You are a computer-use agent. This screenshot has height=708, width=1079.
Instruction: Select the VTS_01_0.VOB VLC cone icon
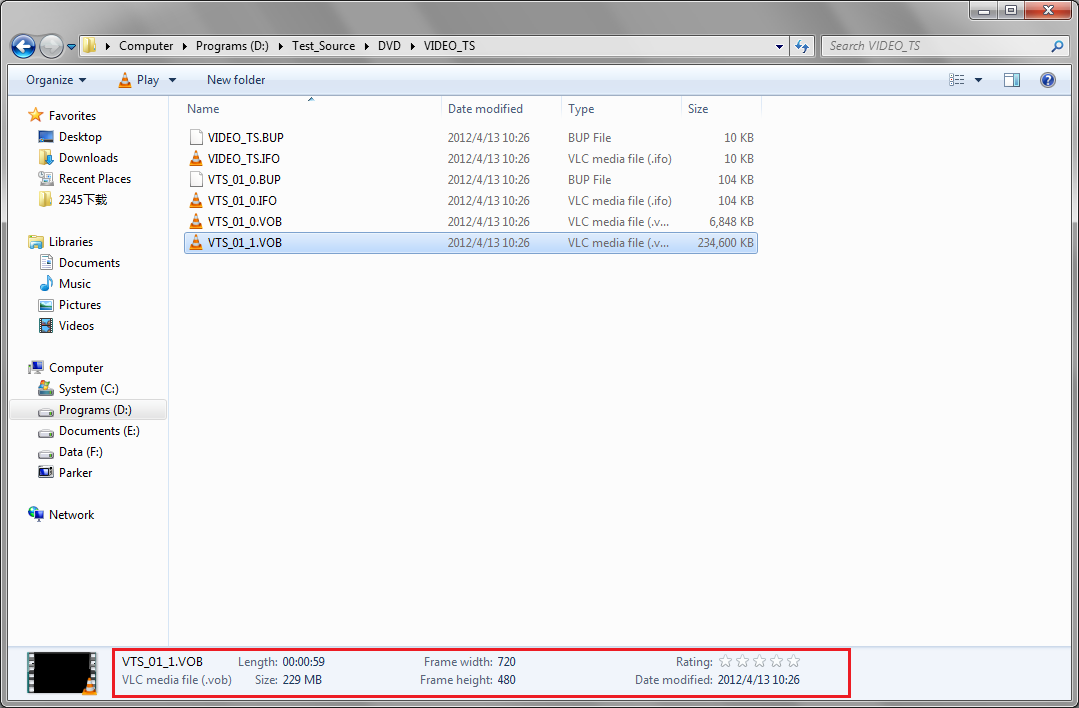pyautogui.click(x=196, y=222)
